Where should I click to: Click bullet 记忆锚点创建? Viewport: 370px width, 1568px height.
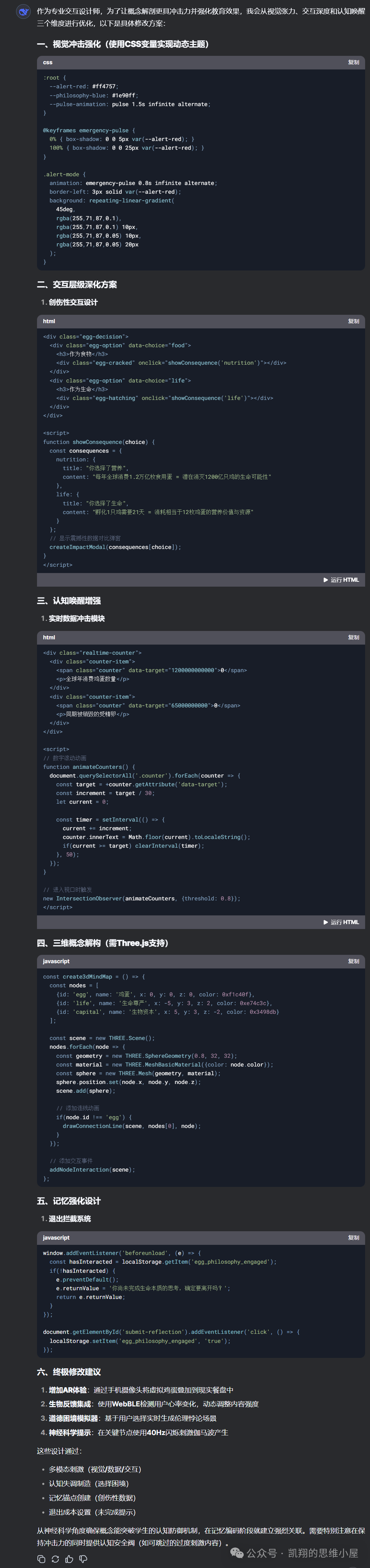[x=92, y=1498]
